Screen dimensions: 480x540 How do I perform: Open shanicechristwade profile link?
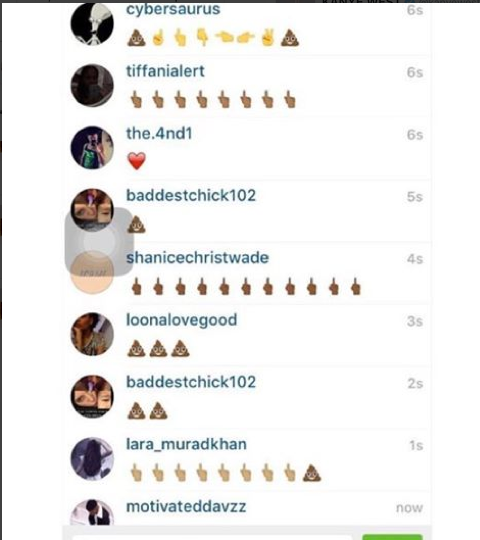click(x=197, y=258)
